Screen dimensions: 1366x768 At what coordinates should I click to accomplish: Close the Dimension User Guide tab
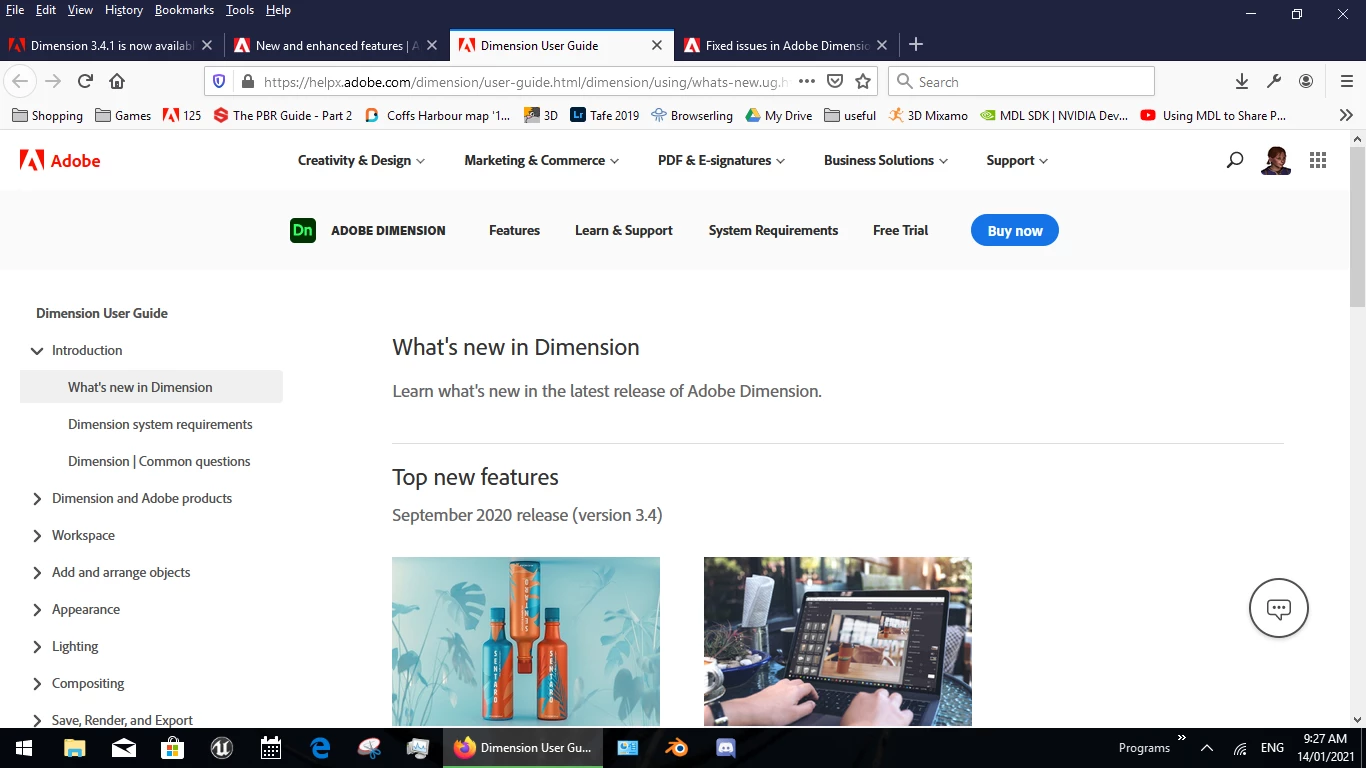(x=657, y=45)
